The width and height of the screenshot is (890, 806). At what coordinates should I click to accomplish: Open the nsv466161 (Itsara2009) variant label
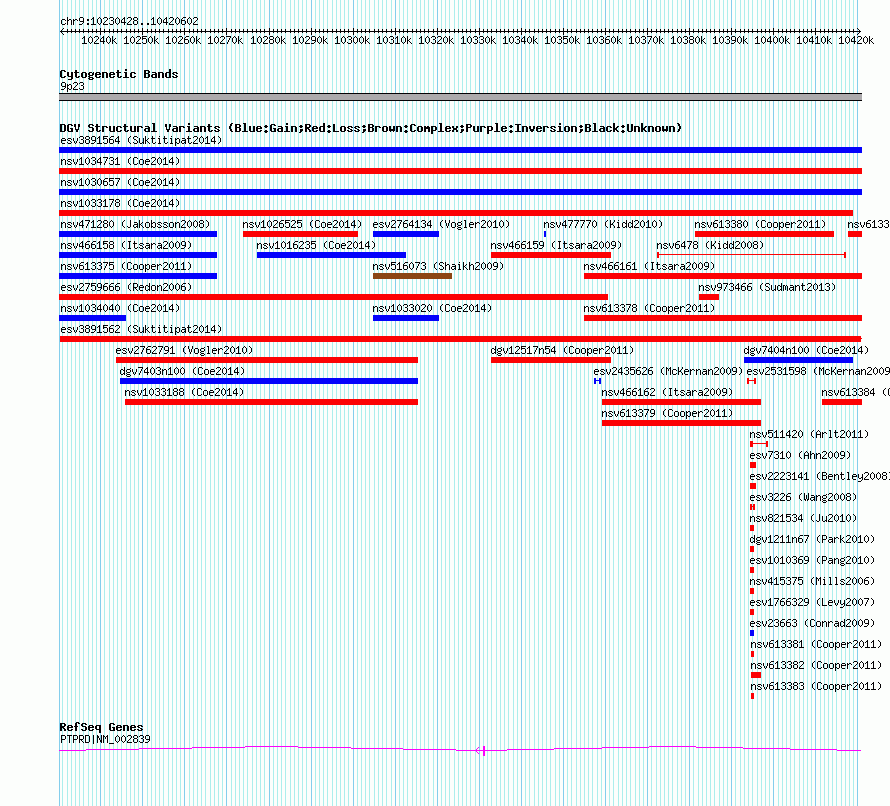649,266
